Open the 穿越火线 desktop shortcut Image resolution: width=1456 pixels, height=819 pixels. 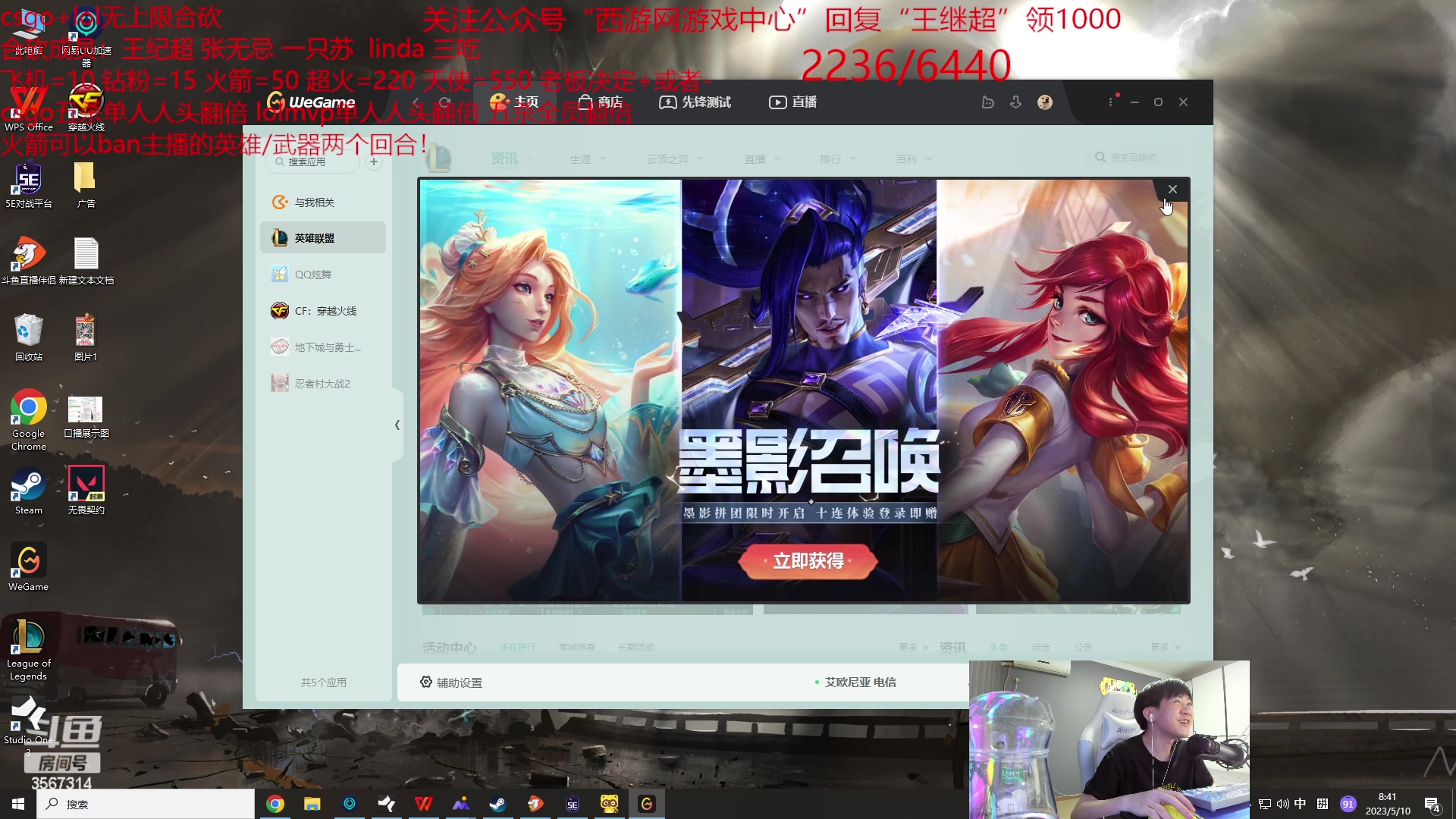click(86, 108)
